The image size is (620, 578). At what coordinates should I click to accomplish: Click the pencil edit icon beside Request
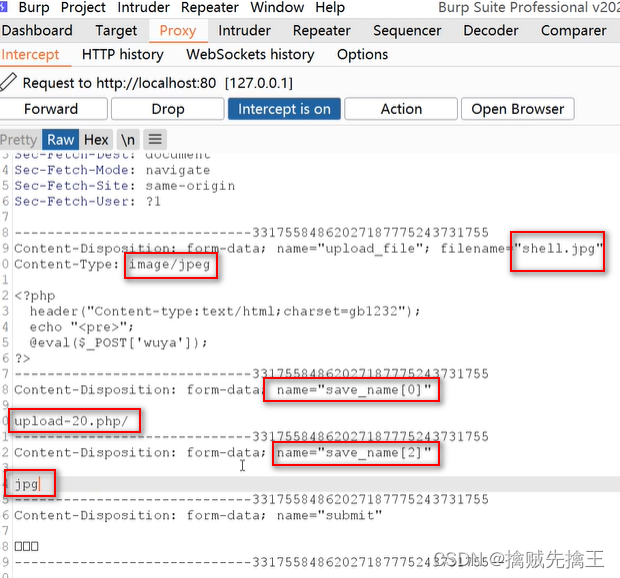click(8, 82)
